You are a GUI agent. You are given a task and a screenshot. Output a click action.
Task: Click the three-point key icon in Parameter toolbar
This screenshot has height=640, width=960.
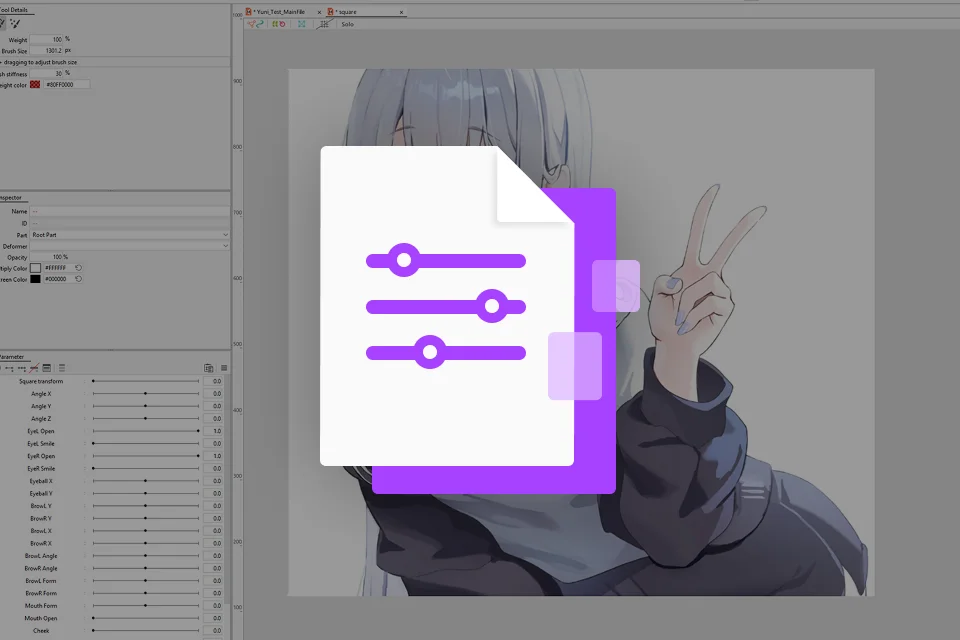[21, 368]
